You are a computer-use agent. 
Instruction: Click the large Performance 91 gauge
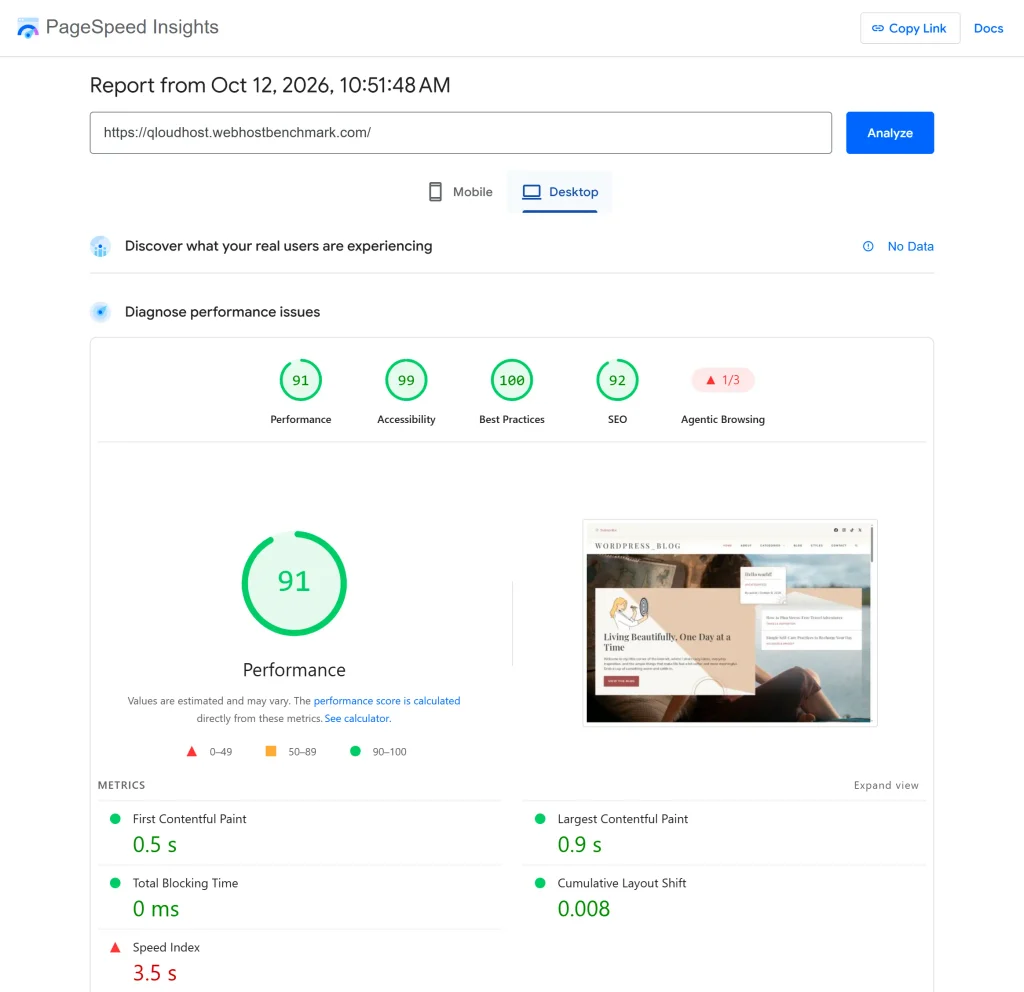pyautogui.click(x=294, y=583)
